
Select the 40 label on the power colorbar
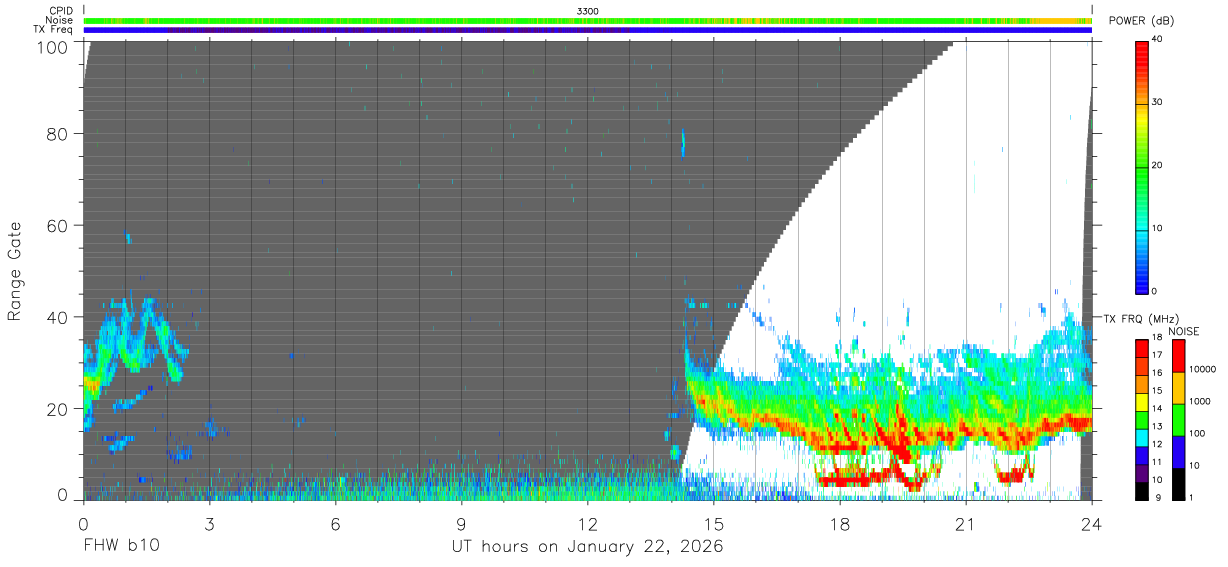pos(1159,39)
